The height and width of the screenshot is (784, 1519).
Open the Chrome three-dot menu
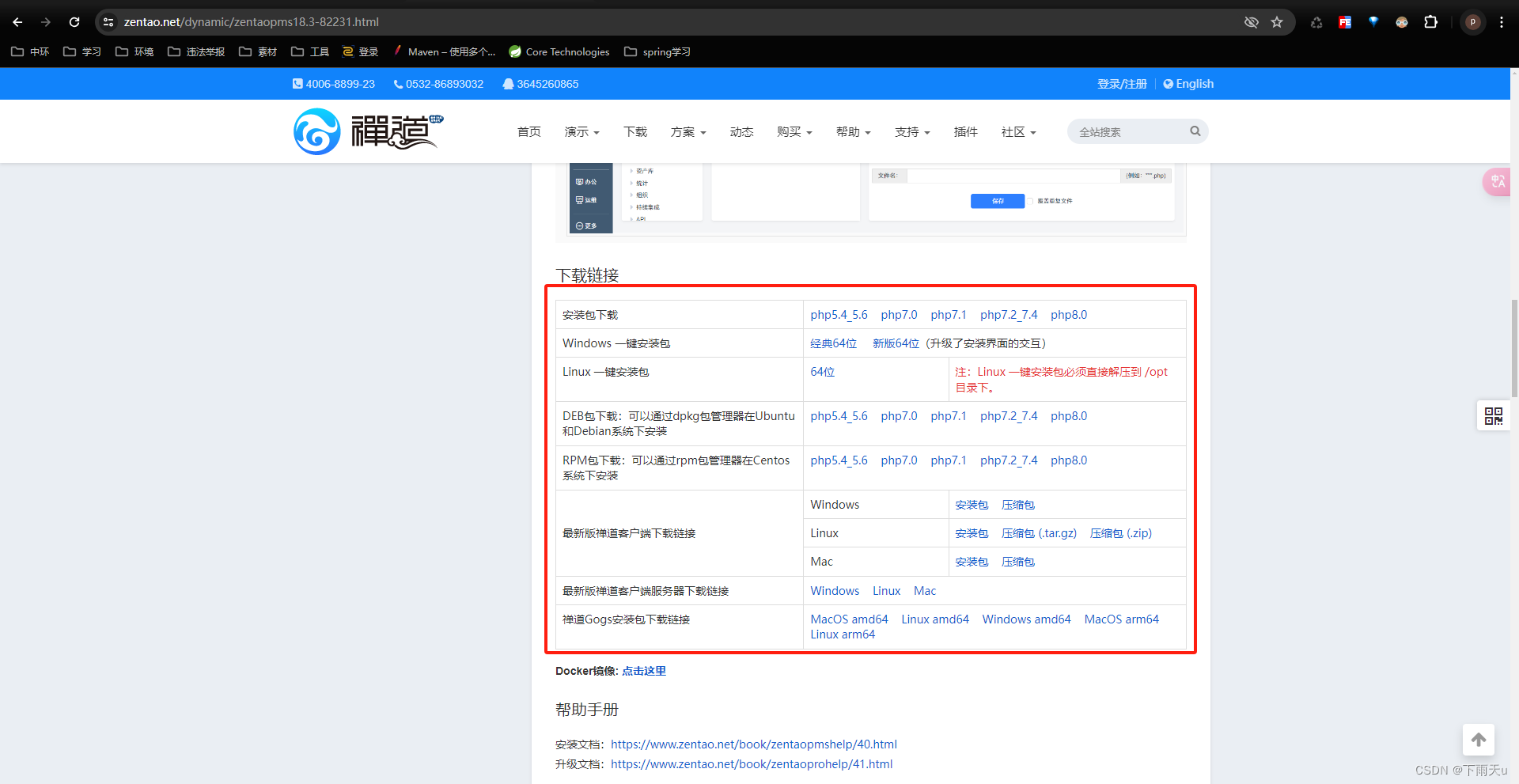(x=1502, y=22)
